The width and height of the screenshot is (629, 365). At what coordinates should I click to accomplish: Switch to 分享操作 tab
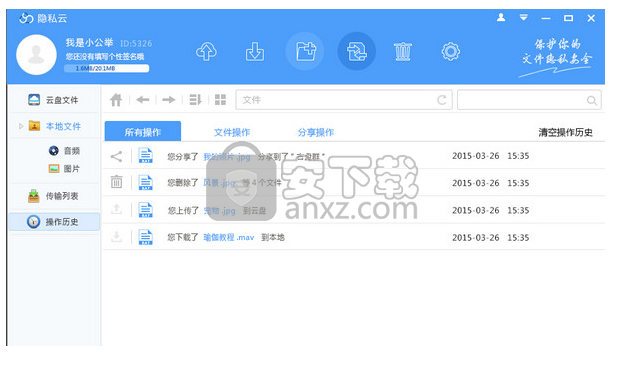tap(316, 132)
